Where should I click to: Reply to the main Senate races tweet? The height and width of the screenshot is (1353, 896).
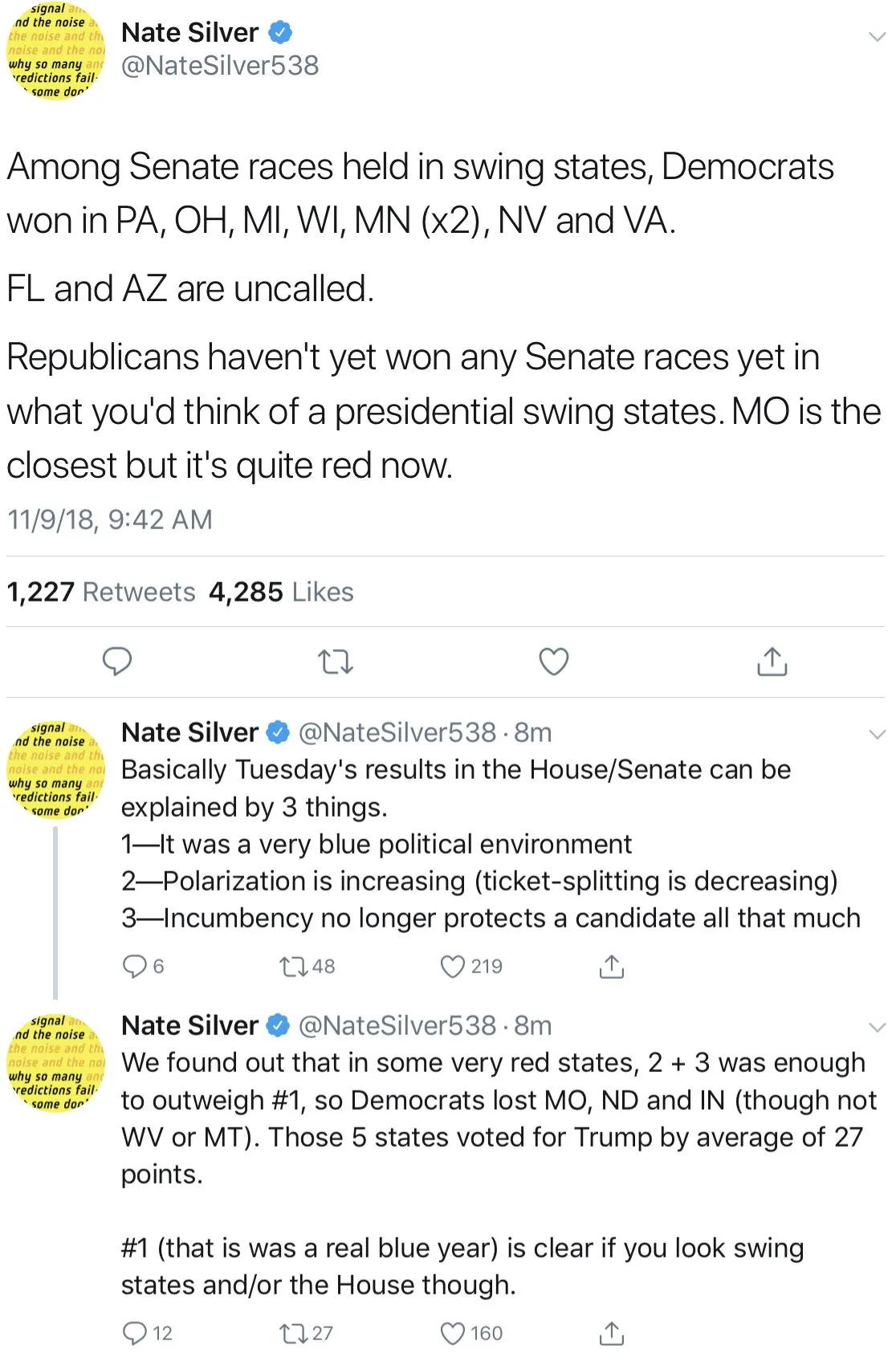click(x=117, y=662)
